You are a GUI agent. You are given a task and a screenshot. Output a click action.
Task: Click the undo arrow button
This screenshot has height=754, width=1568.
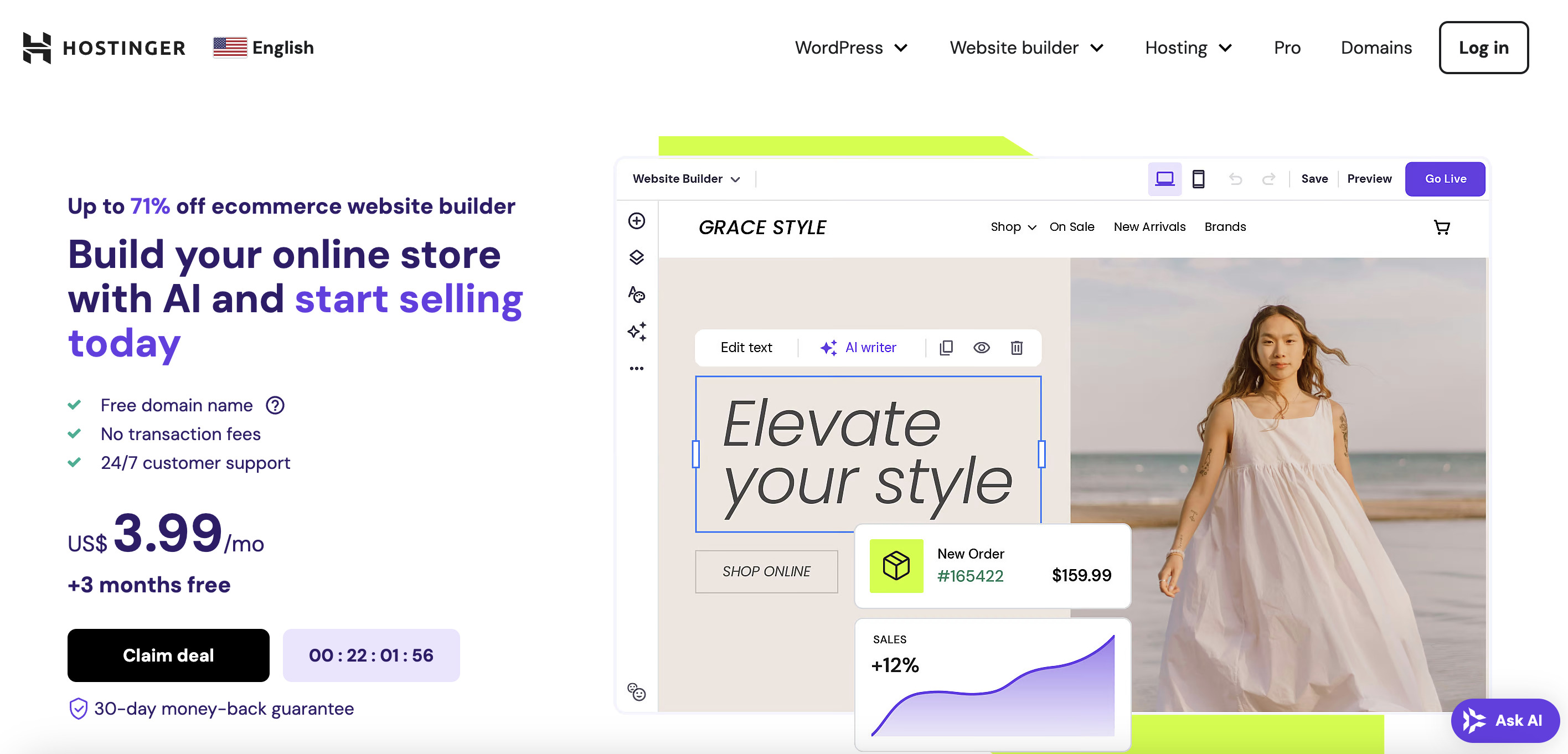pos(1236,178)
